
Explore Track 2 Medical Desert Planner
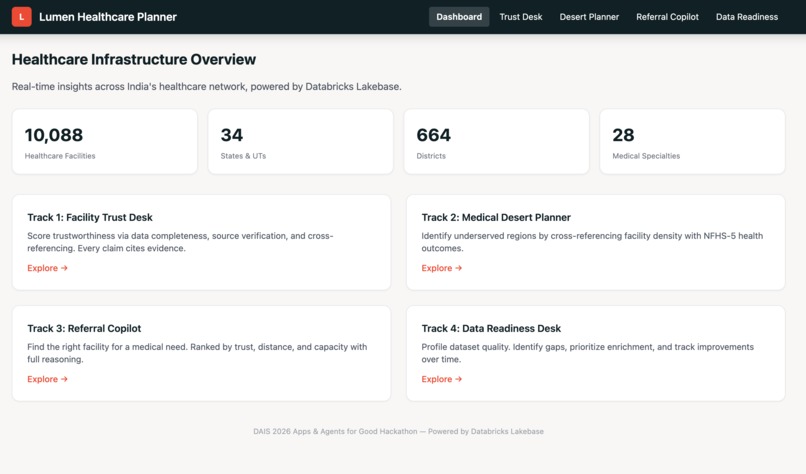click(442, 268)
